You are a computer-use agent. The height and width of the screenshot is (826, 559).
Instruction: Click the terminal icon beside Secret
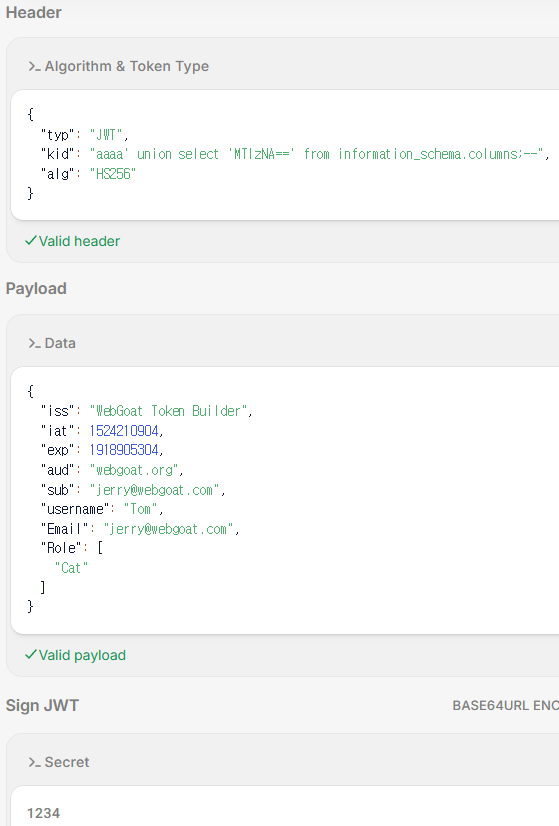coord(34,762)
